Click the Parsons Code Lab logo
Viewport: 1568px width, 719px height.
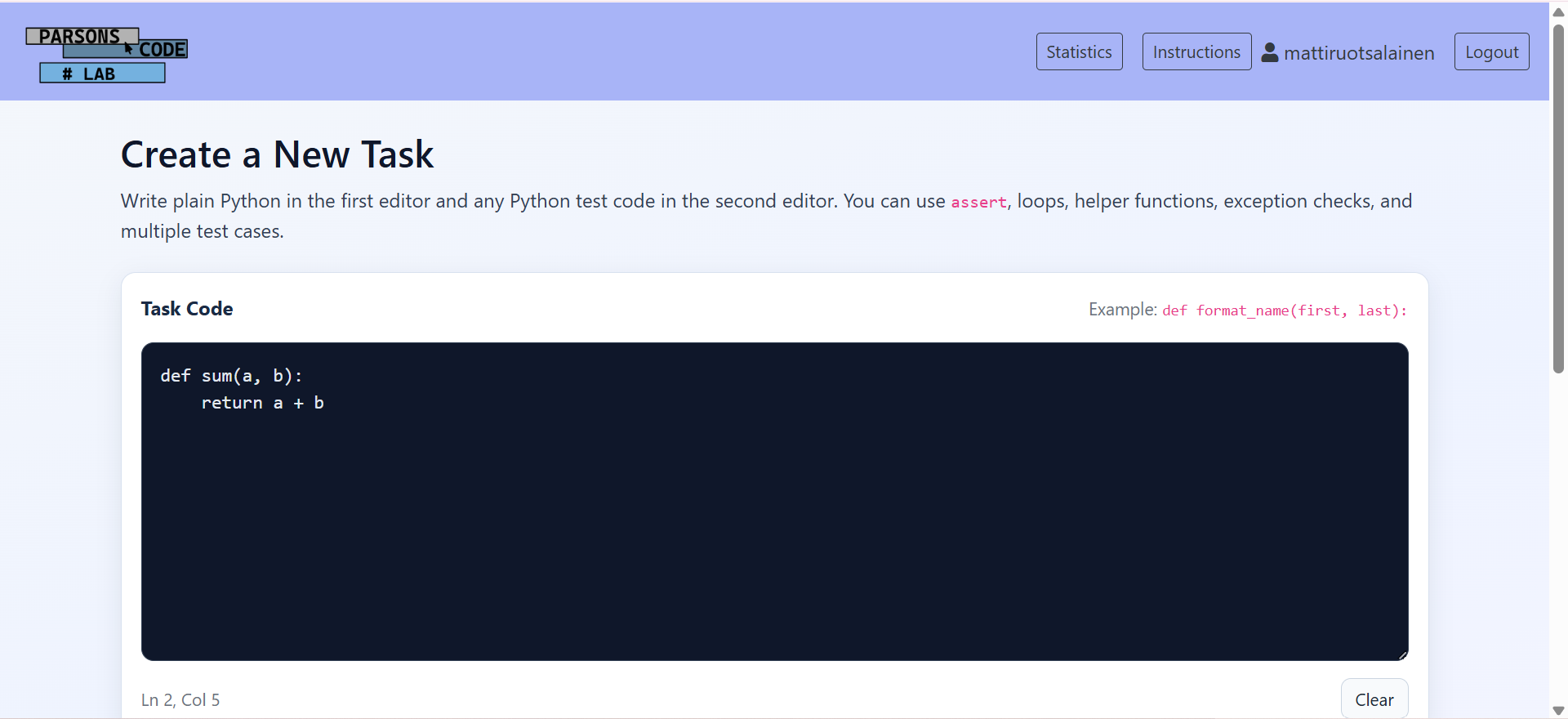(x=107, y=55)
